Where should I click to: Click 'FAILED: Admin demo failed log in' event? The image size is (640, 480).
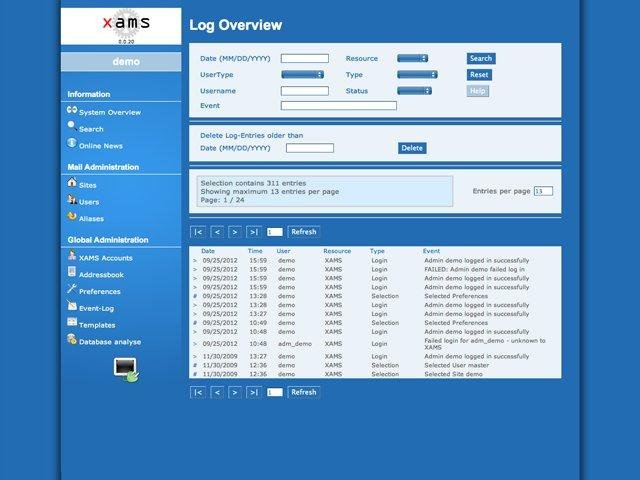pos(474,269)
